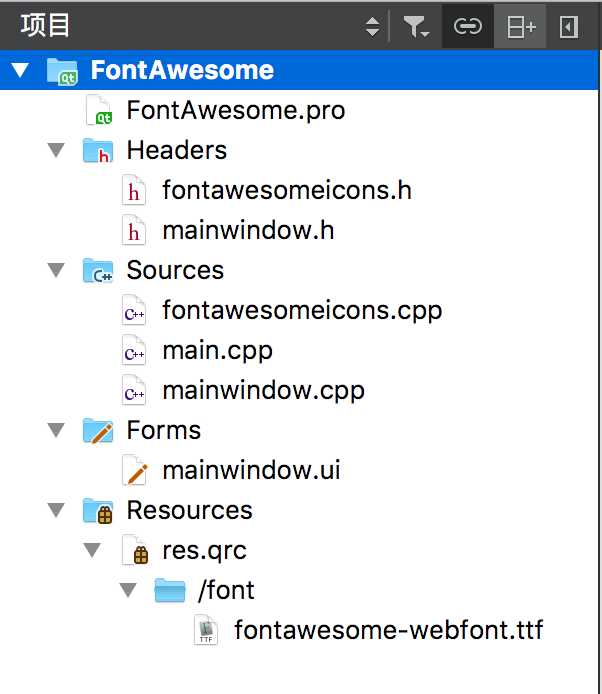Viewport: 602px width, 694px height.
Task: Click the /font folder icon
Action: tap(170, 590)
